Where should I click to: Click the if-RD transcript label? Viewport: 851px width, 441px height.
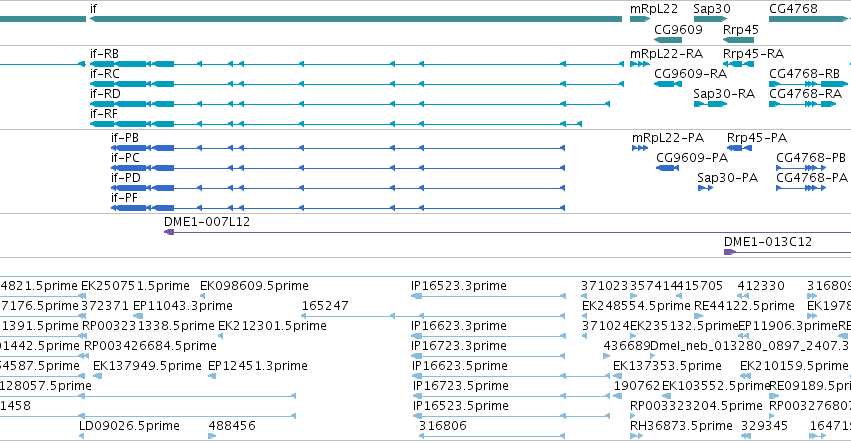pyautogui.click(x=105, y=94)
